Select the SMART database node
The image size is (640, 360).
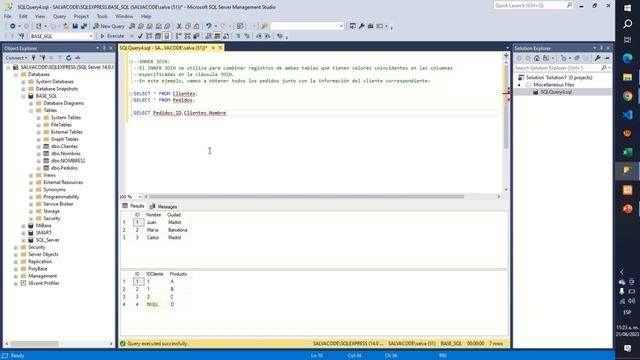[x=44, y=233]
